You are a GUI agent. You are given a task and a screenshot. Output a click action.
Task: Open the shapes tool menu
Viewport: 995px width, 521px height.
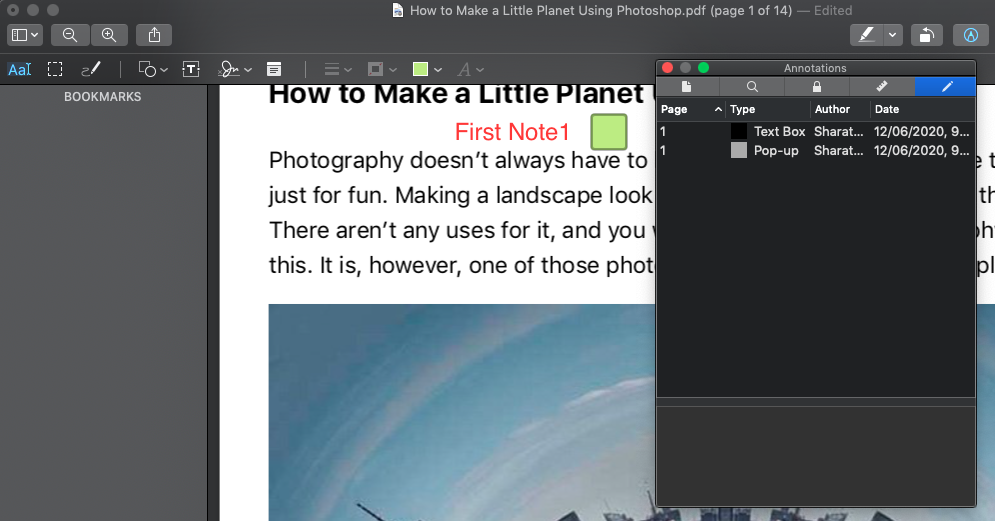click(x=153, y=69)
